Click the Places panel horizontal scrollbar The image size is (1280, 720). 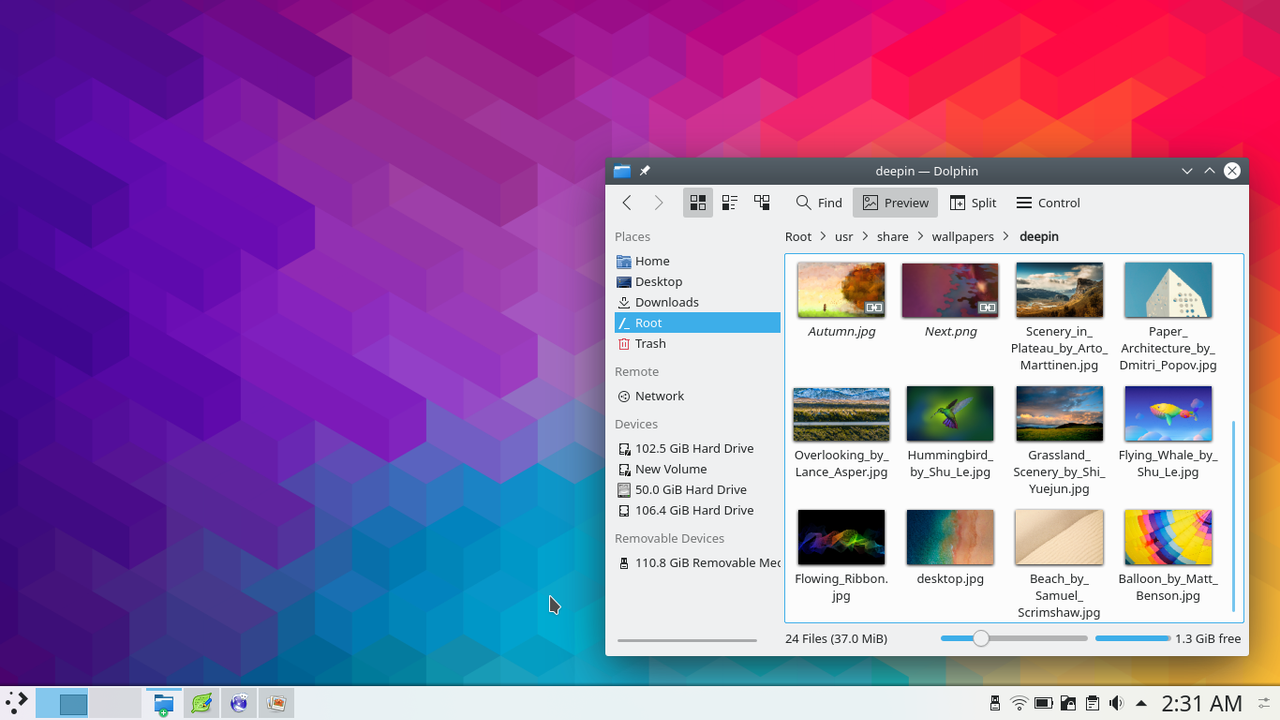click(x=687, y=640)
